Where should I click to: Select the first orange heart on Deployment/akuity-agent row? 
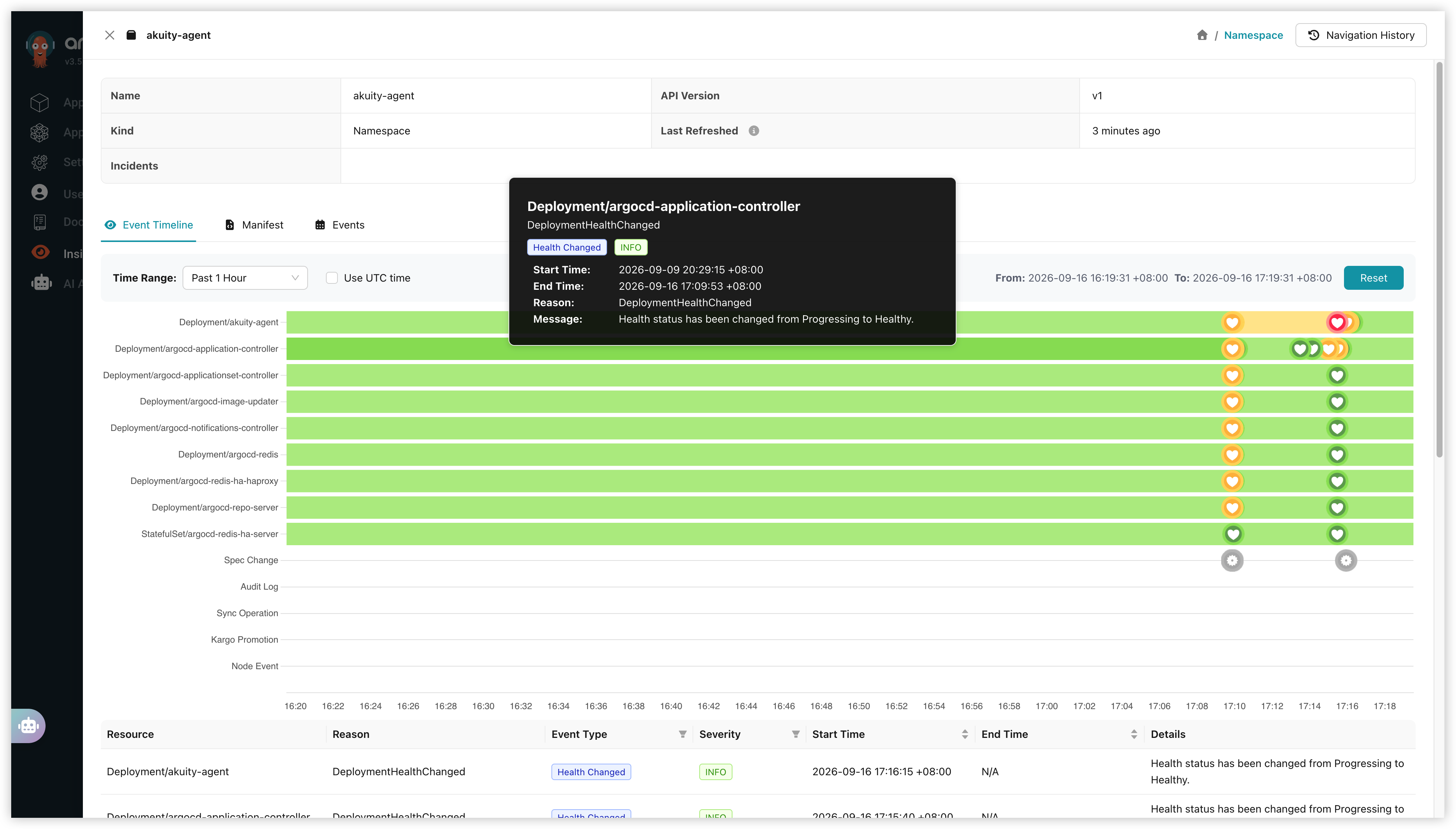(1232, 322)
